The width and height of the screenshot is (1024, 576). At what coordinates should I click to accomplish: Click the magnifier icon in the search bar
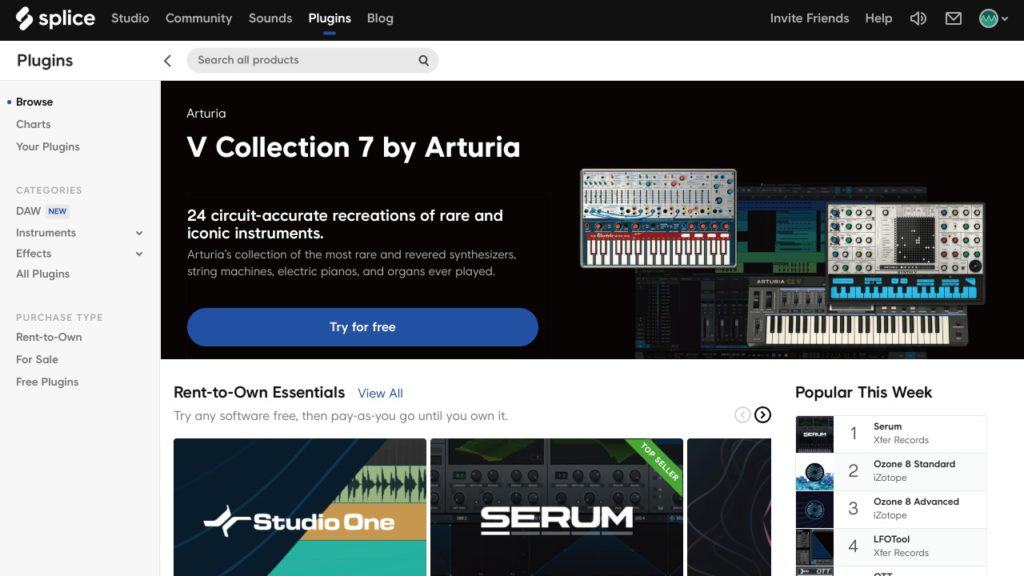[x=423, y=60]
